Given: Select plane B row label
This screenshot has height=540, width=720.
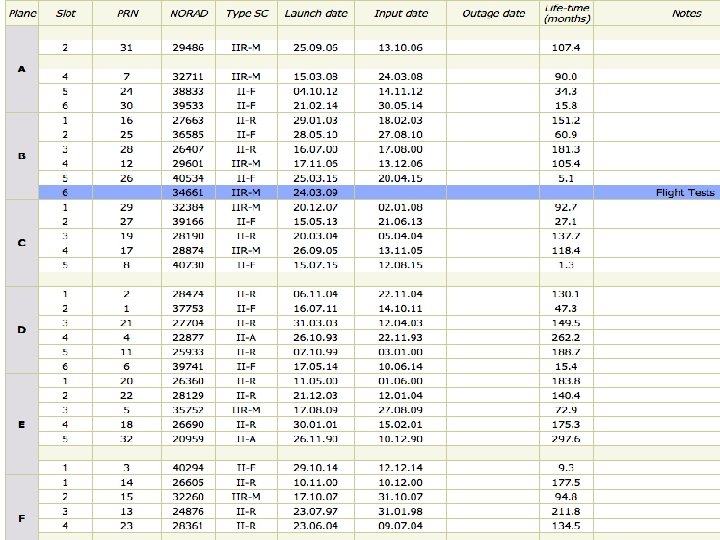Looking at the screenshot, I should click(x=22, y=156).
